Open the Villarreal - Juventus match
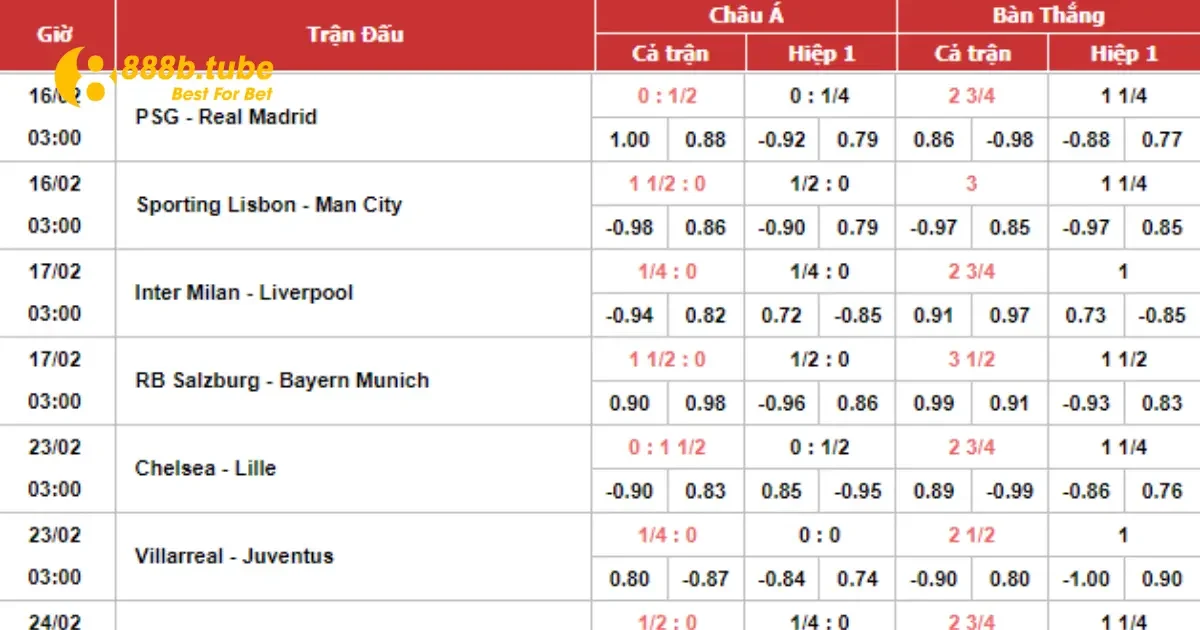This screenshot has width=1200, height=630. click(234, 556)
